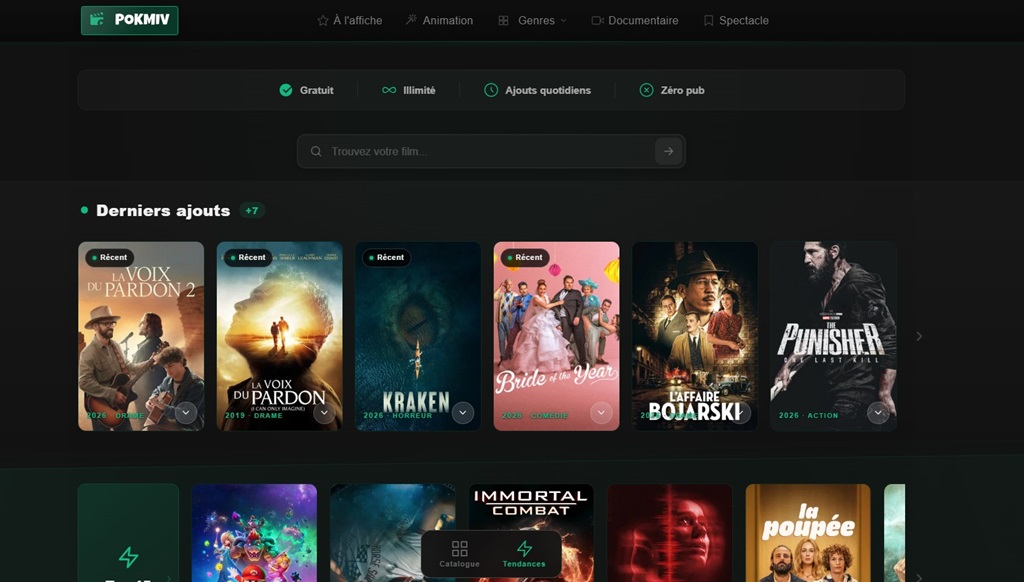The image size is (1024, 582).
Task: Open the Spectacle section
Action: coord(736,20)
